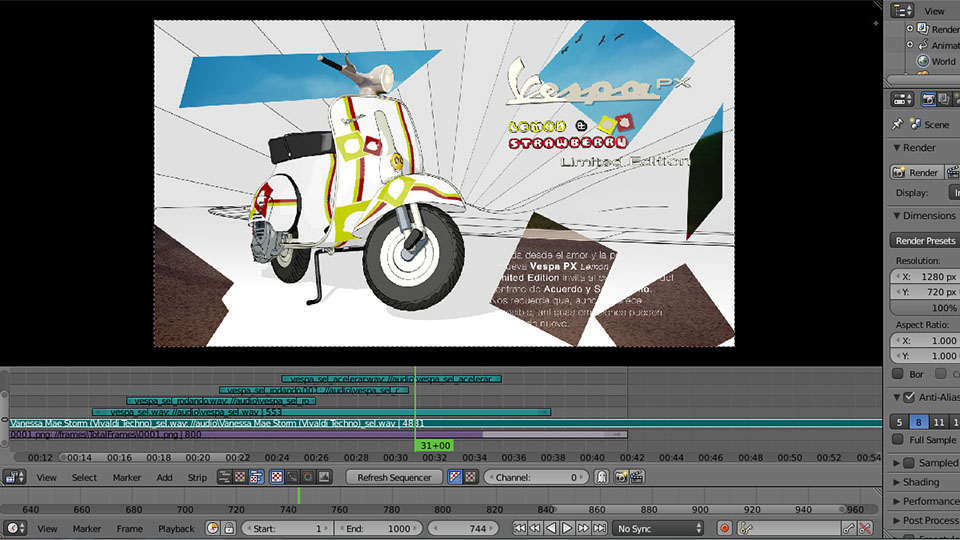The height and width of the screenshot is (540, 960).
Task: Click the End frame field
Action: [x=378, y=528]
